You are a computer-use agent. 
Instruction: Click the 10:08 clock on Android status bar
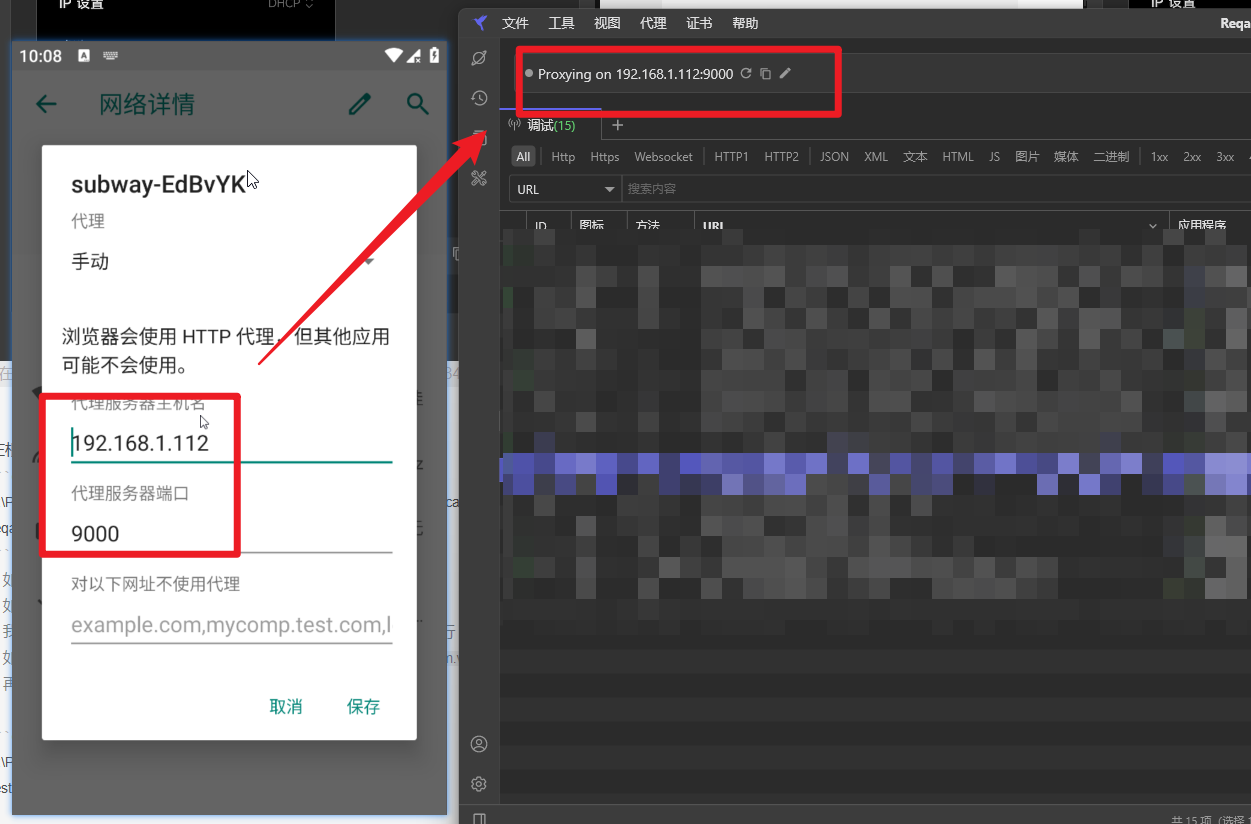40,56
